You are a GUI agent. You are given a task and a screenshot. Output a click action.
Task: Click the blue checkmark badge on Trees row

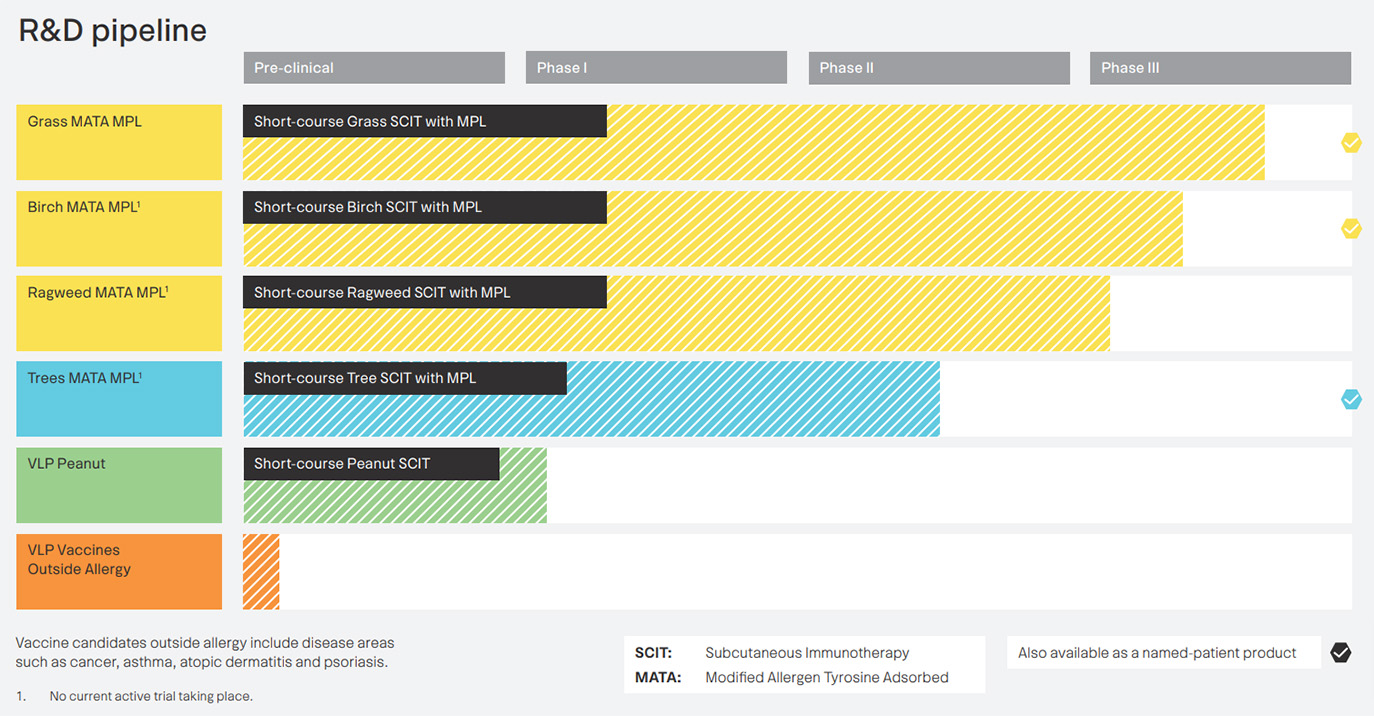coord(1351,400)
